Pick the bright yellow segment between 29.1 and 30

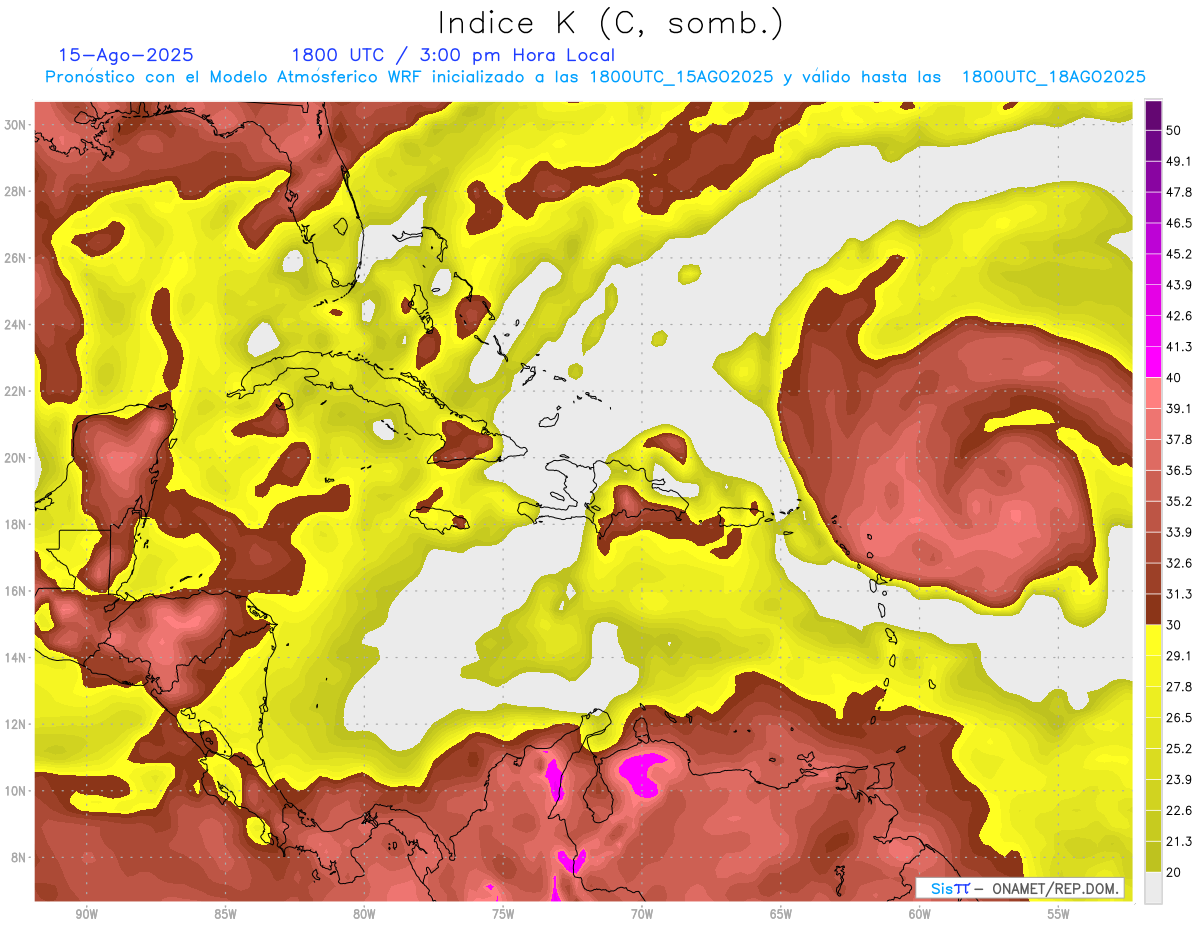pos(1153,640)
